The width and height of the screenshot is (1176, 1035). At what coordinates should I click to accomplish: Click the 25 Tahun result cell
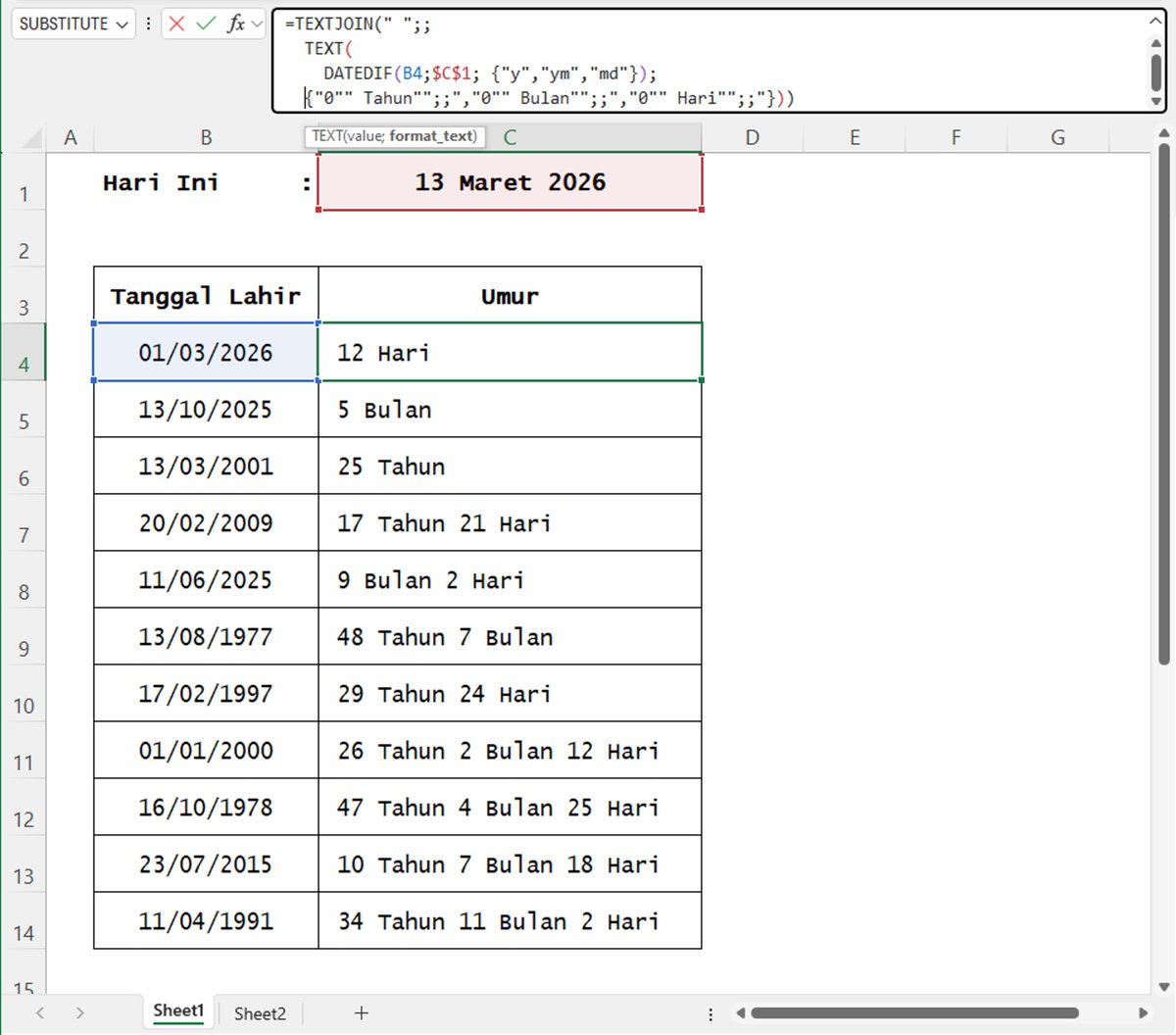pyautogui.click(x=510, y=467)
